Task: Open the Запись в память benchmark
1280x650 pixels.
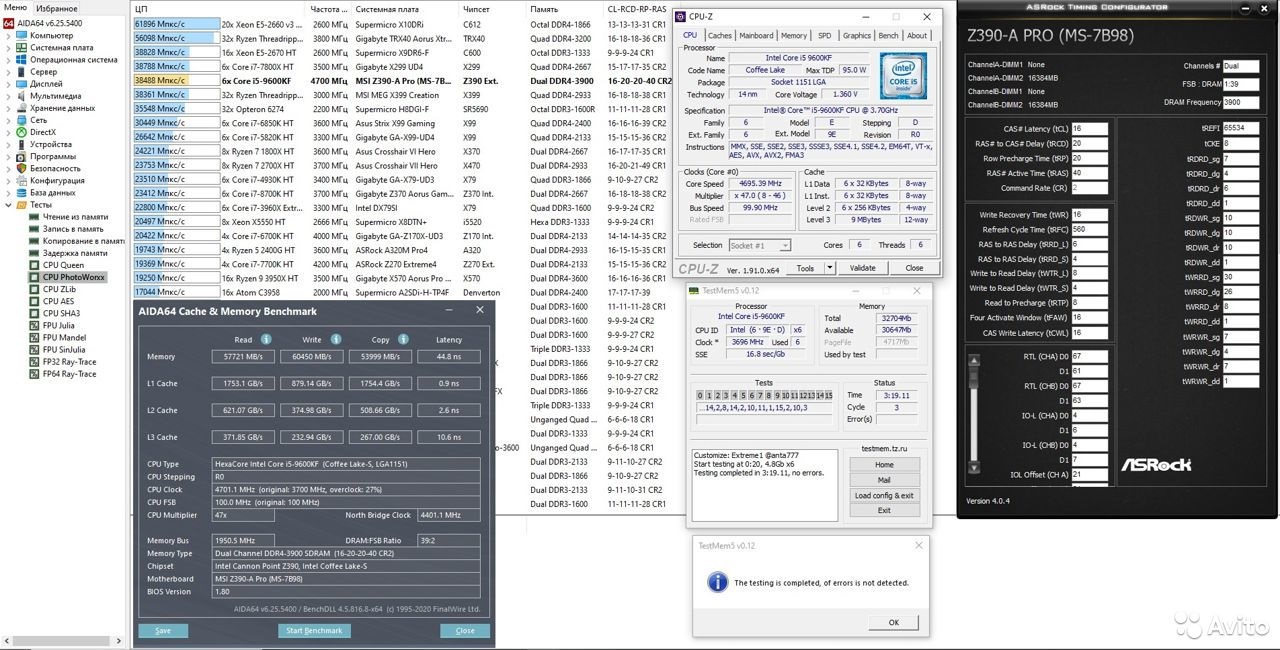Action: [66, 229]
